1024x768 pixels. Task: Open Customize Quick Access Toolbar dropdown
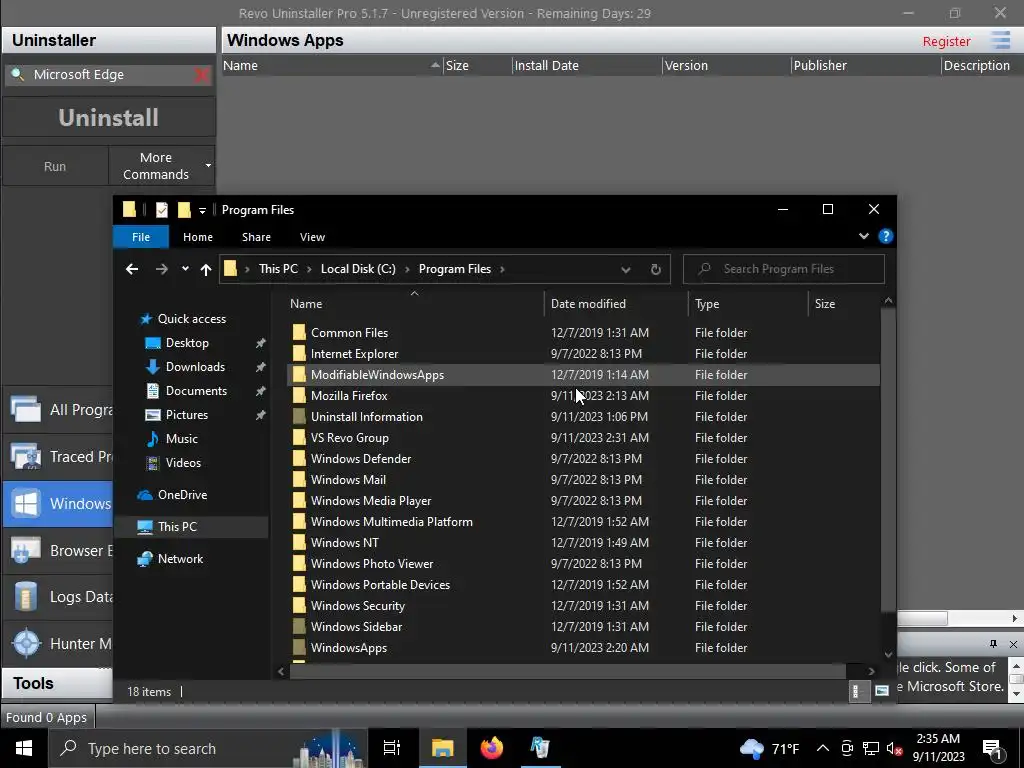pyautogui.click(x=202, y=210)
